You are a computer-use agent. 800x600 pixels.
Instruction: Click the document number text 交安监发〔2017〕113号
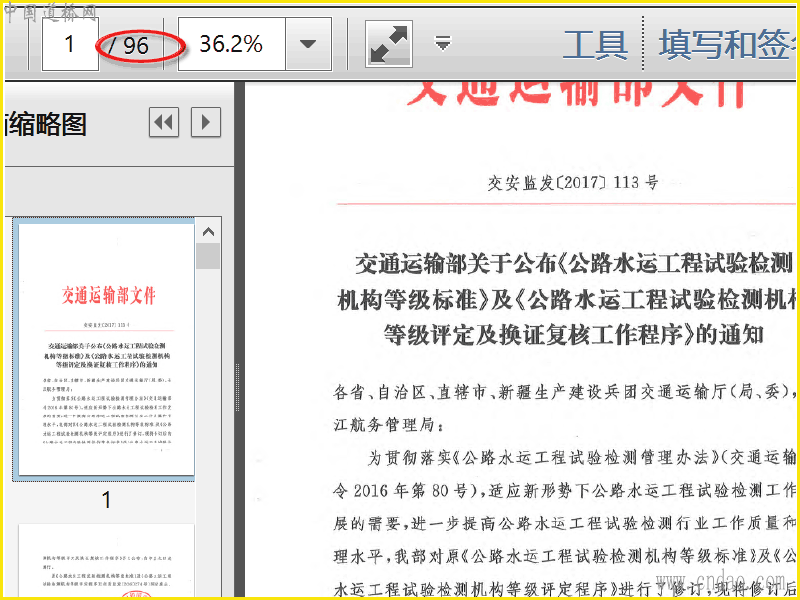pos(572,183)
